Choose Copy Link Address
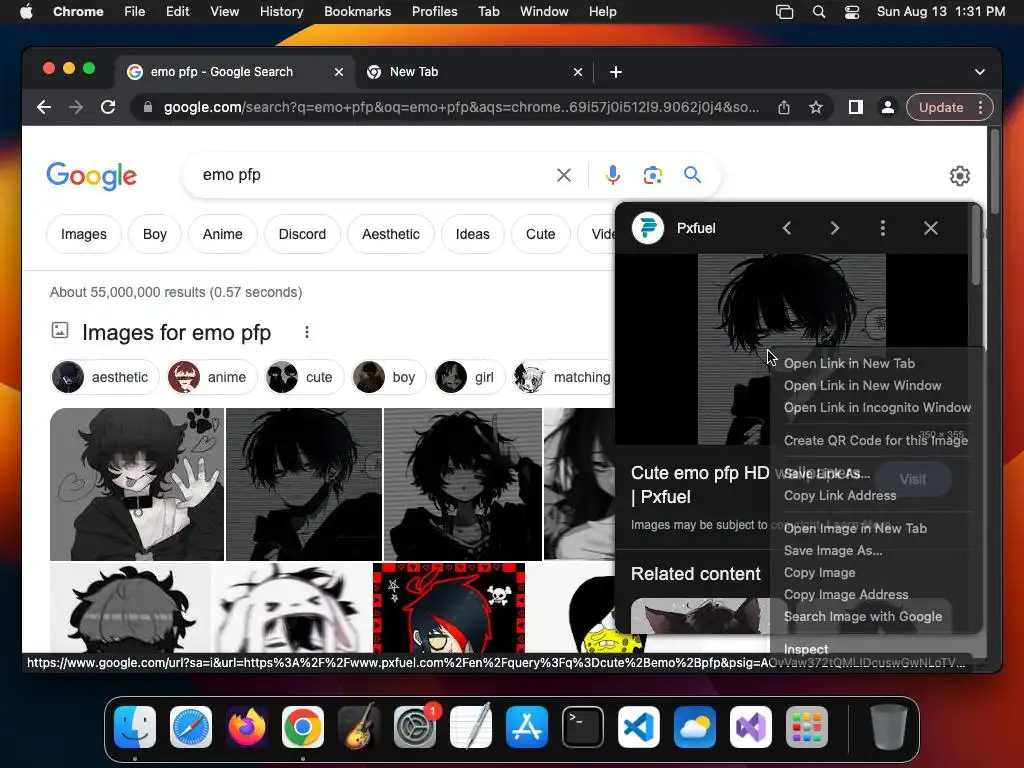1024x768 pixels. click(x=840, y=495)
